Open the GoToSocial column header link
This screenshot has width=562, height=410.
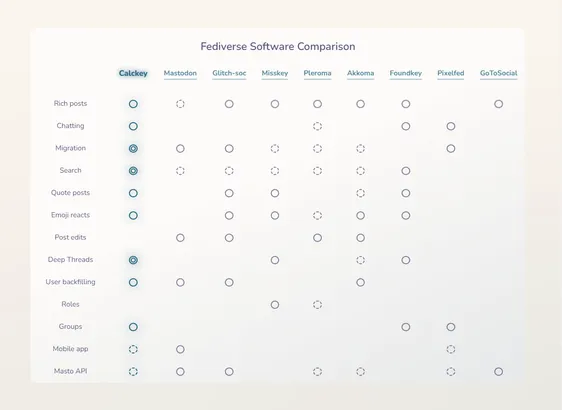(x=499, y=73)
